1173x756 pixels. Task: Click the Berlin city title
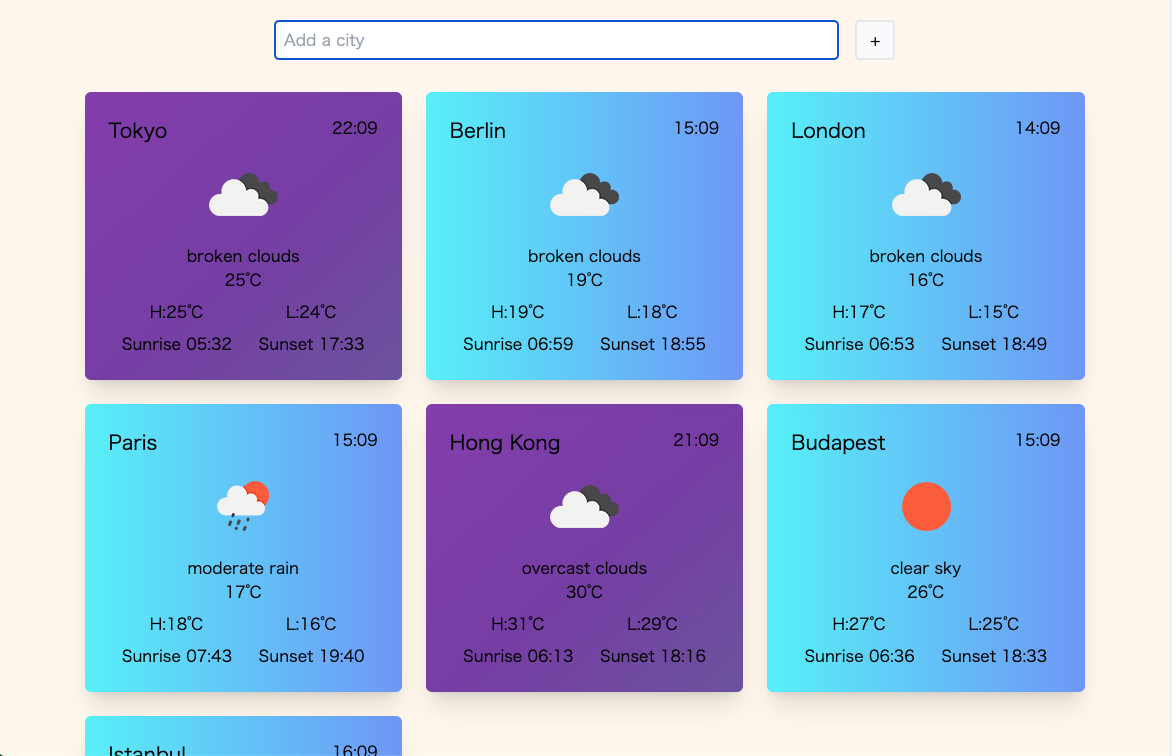click(x=478, y=131)
